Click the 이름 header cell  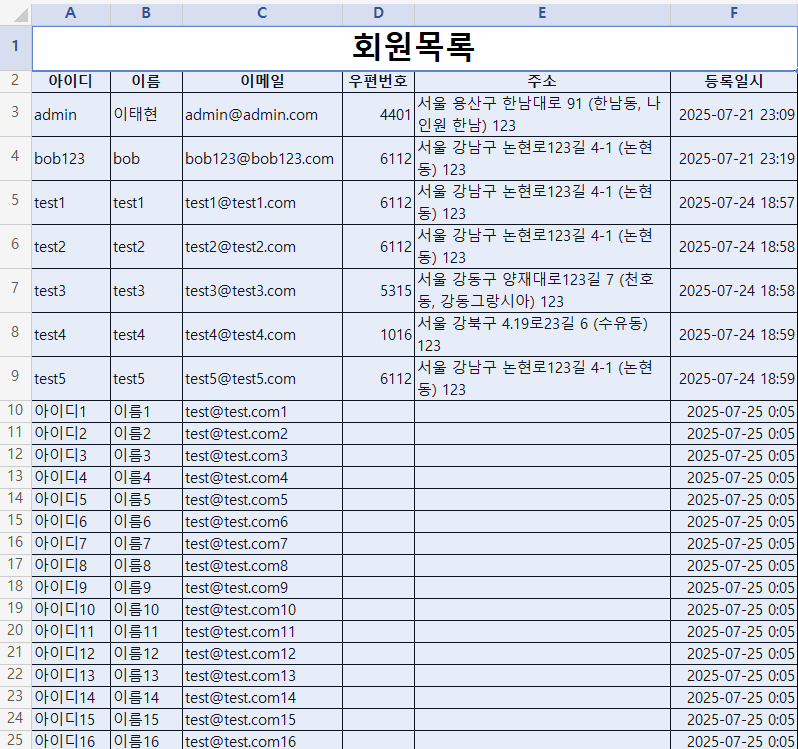coord(146,81)
